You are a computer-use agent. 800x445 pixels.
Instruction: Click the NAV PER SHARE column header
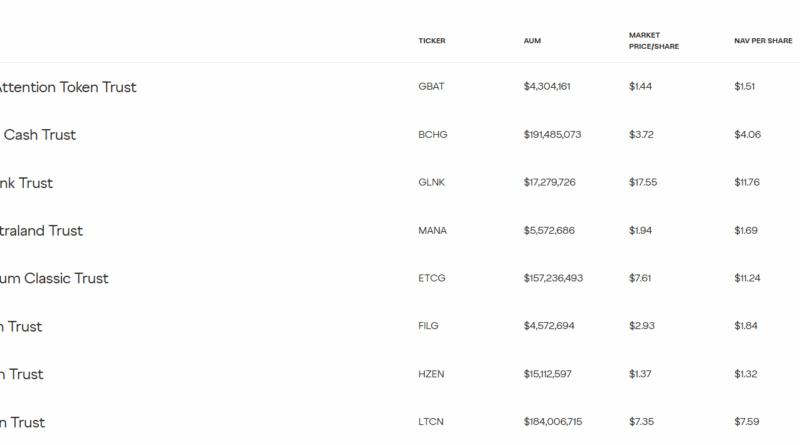[x=763, y=41]
